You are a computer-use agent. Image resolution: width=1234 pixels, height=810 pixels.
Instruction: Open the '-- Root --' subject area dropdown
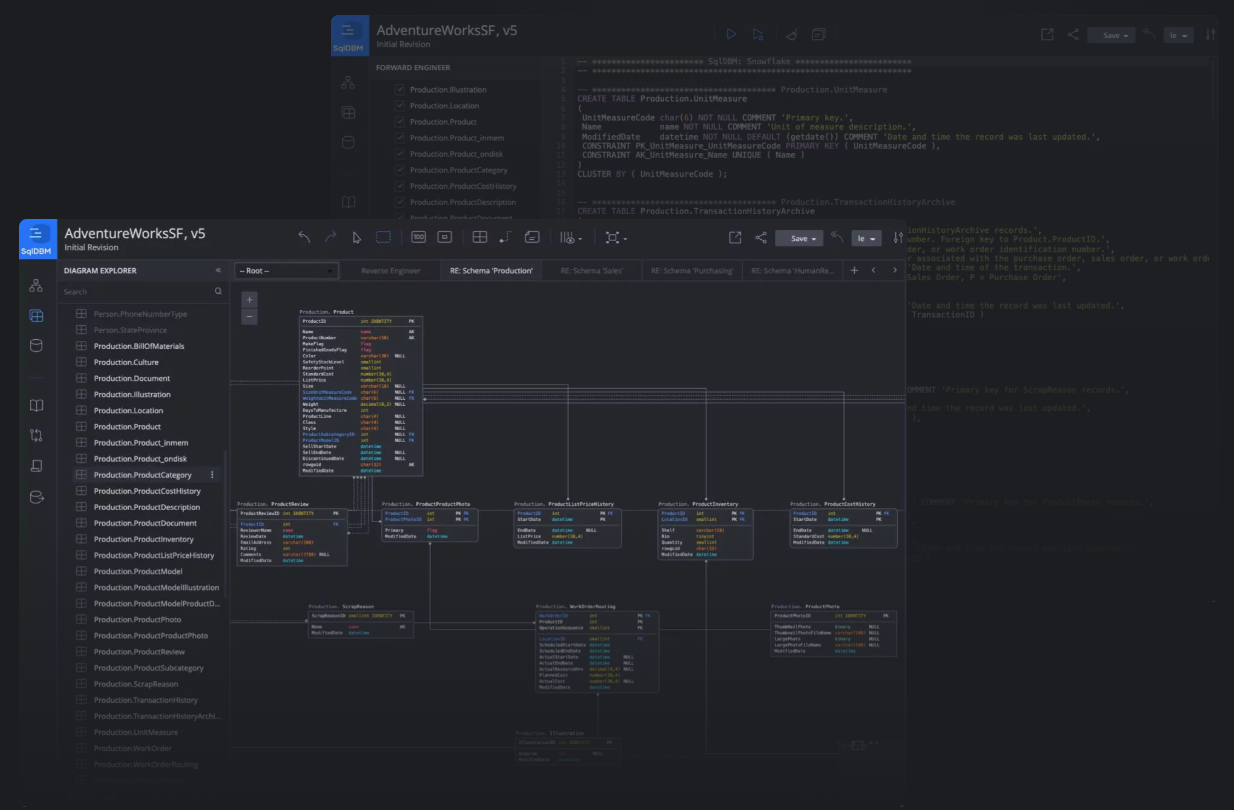(285, 270)
